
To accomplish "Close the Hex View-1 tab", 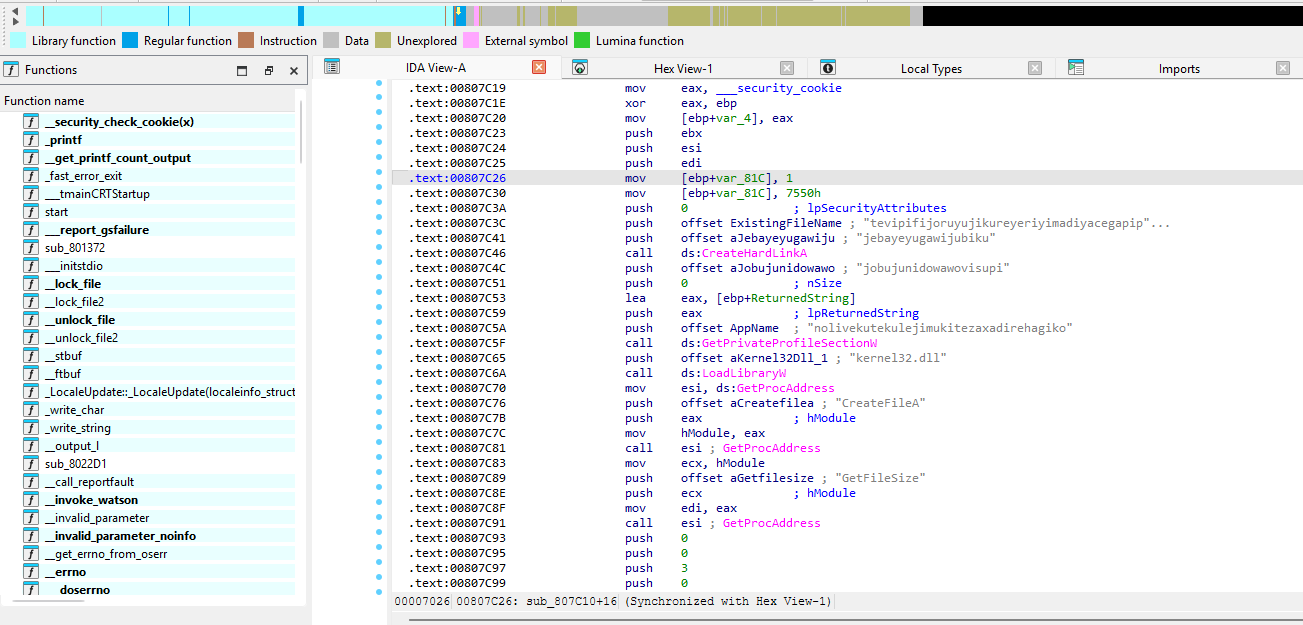I will tap(787, 68).
